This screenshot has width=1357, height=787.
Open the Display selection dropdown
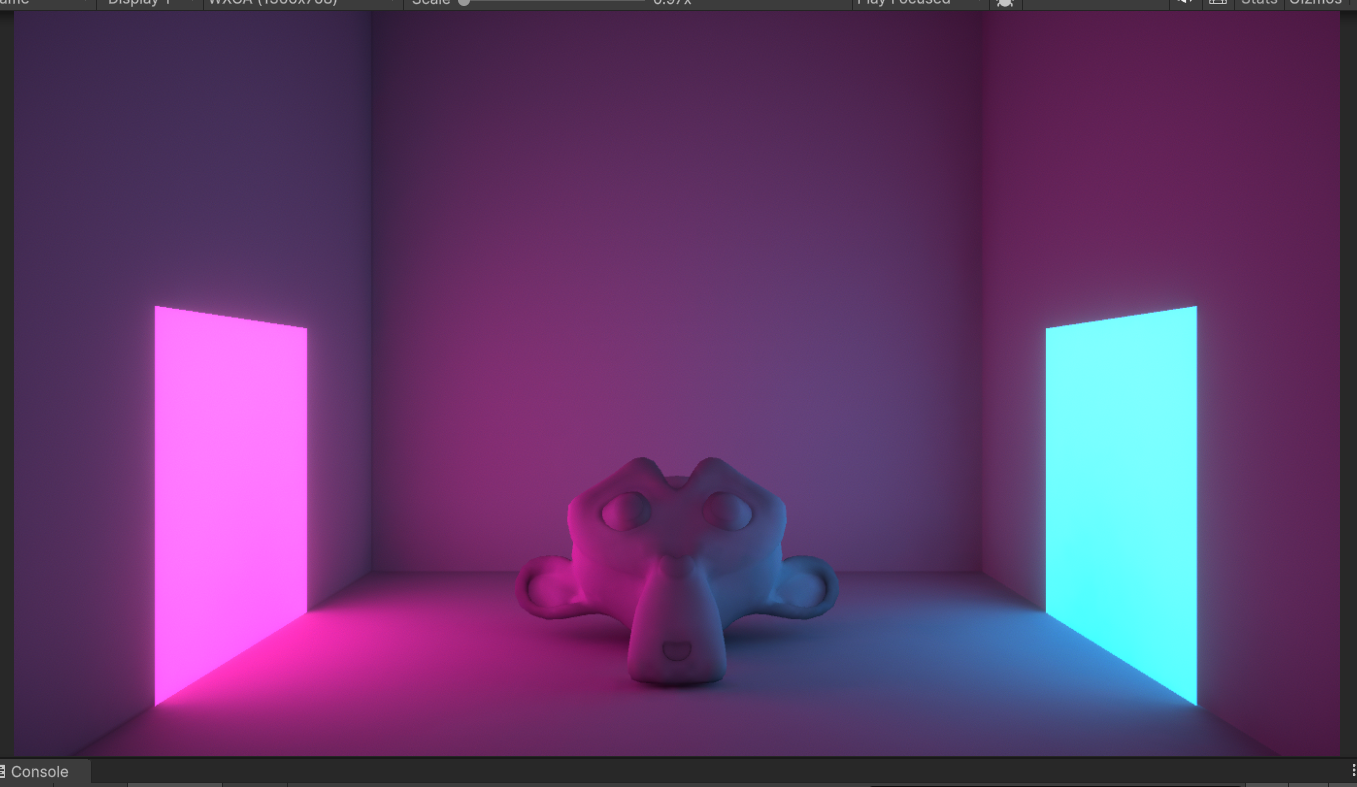149,3
